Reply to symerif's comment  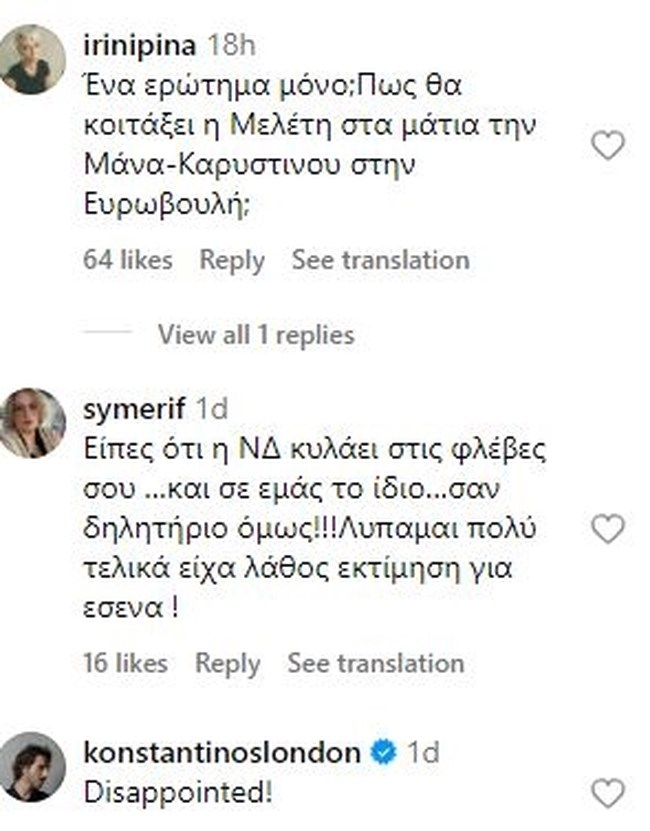(x=228, y=662)
